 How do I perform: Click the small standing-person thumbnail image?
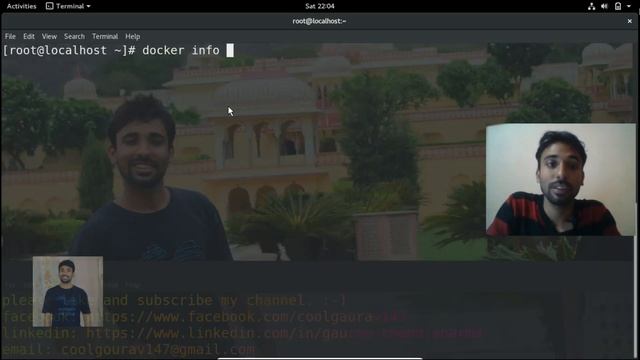click(68, 291)
